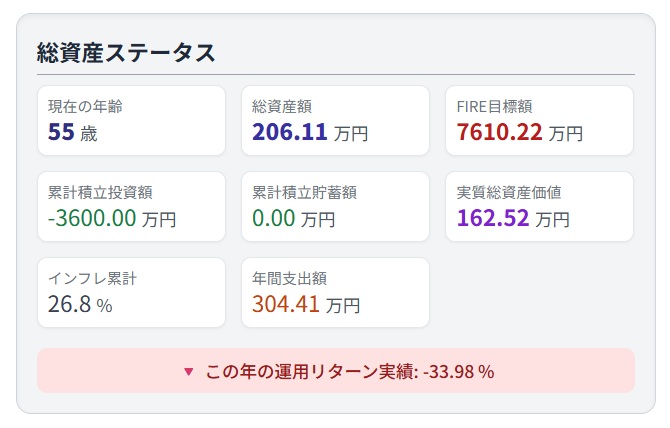Click the 304.41 万円 annual expense value
The image size is (670, 428).
pos(306,305)
